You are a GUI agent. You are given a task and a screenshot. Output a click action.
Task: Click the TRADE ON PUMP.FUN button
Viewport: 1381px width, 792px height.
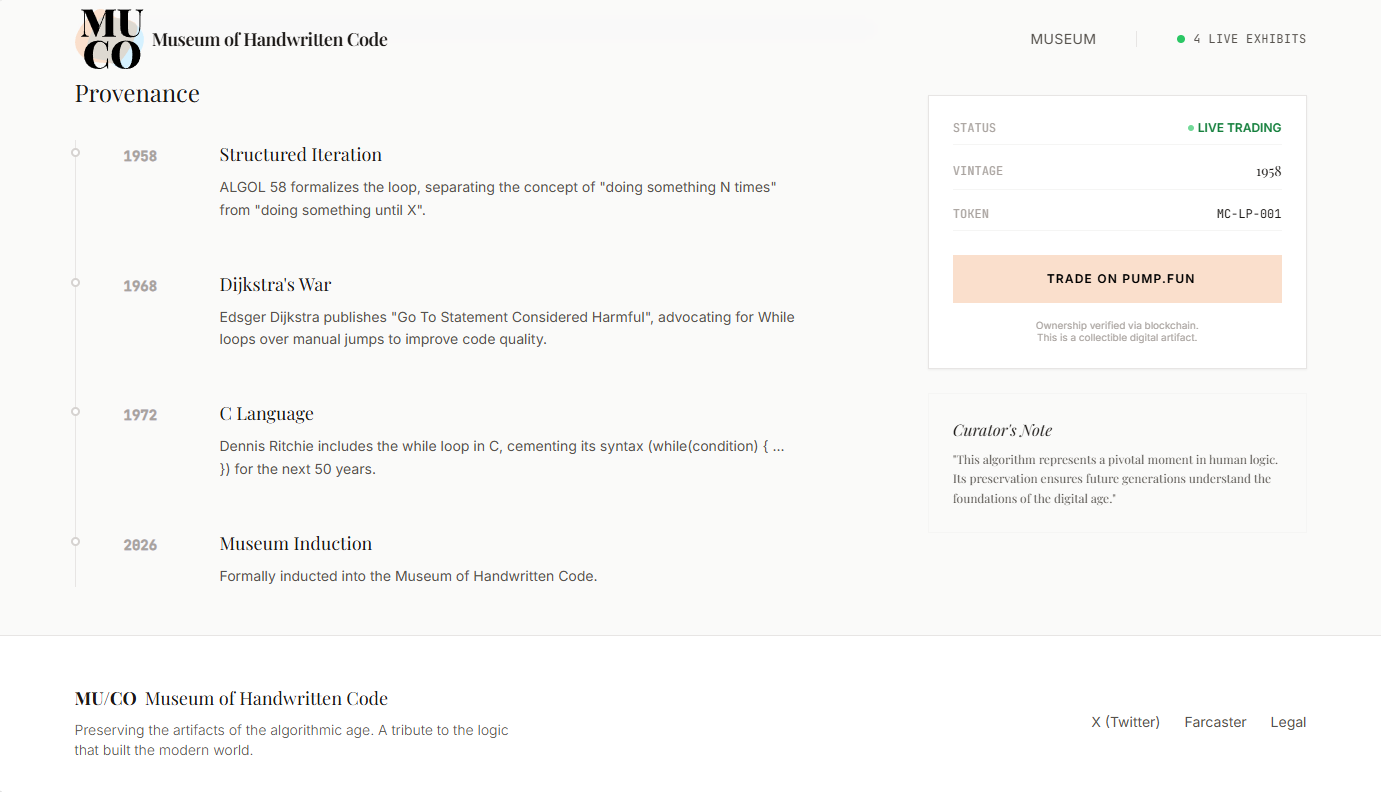pos(1117,278)
